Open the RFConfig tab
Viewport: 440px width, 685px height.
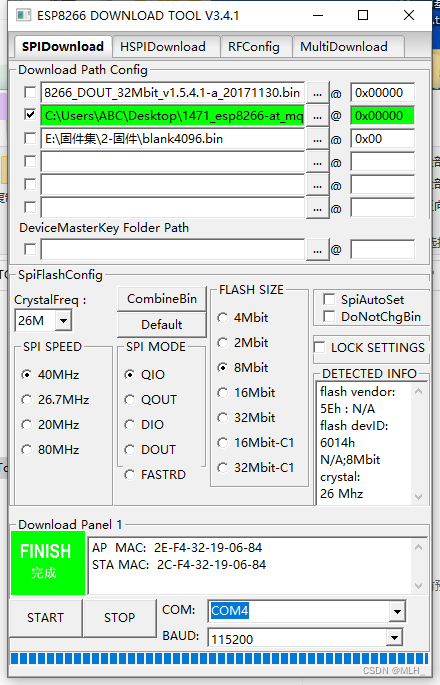point(256,47)
